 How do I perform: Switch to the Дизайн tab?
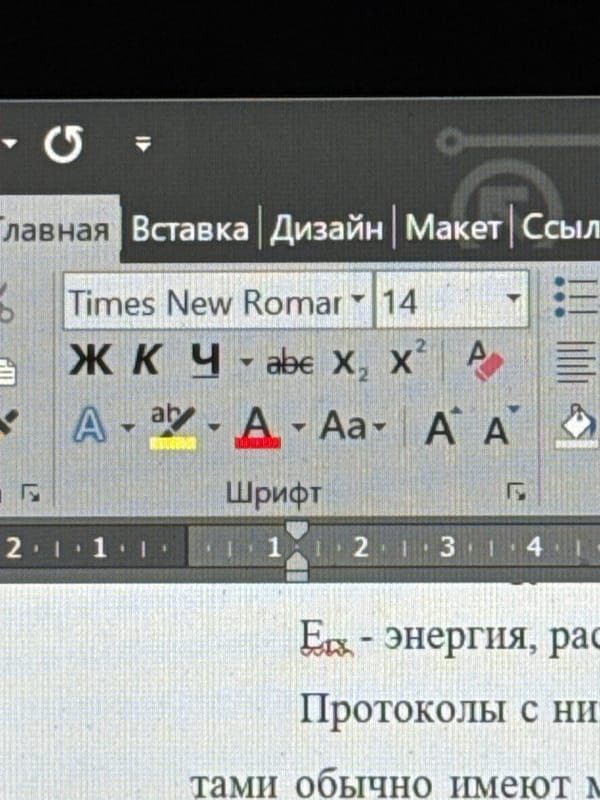click(326, 229)
